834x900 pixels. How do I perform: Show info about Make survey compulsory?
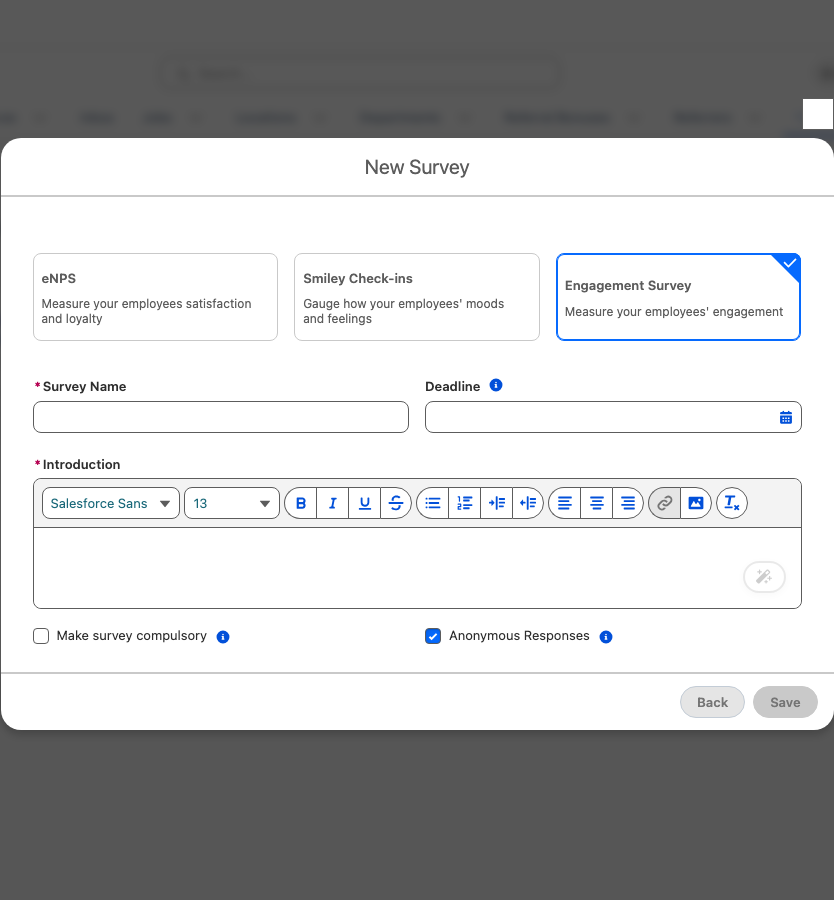(x=223, y=637)
